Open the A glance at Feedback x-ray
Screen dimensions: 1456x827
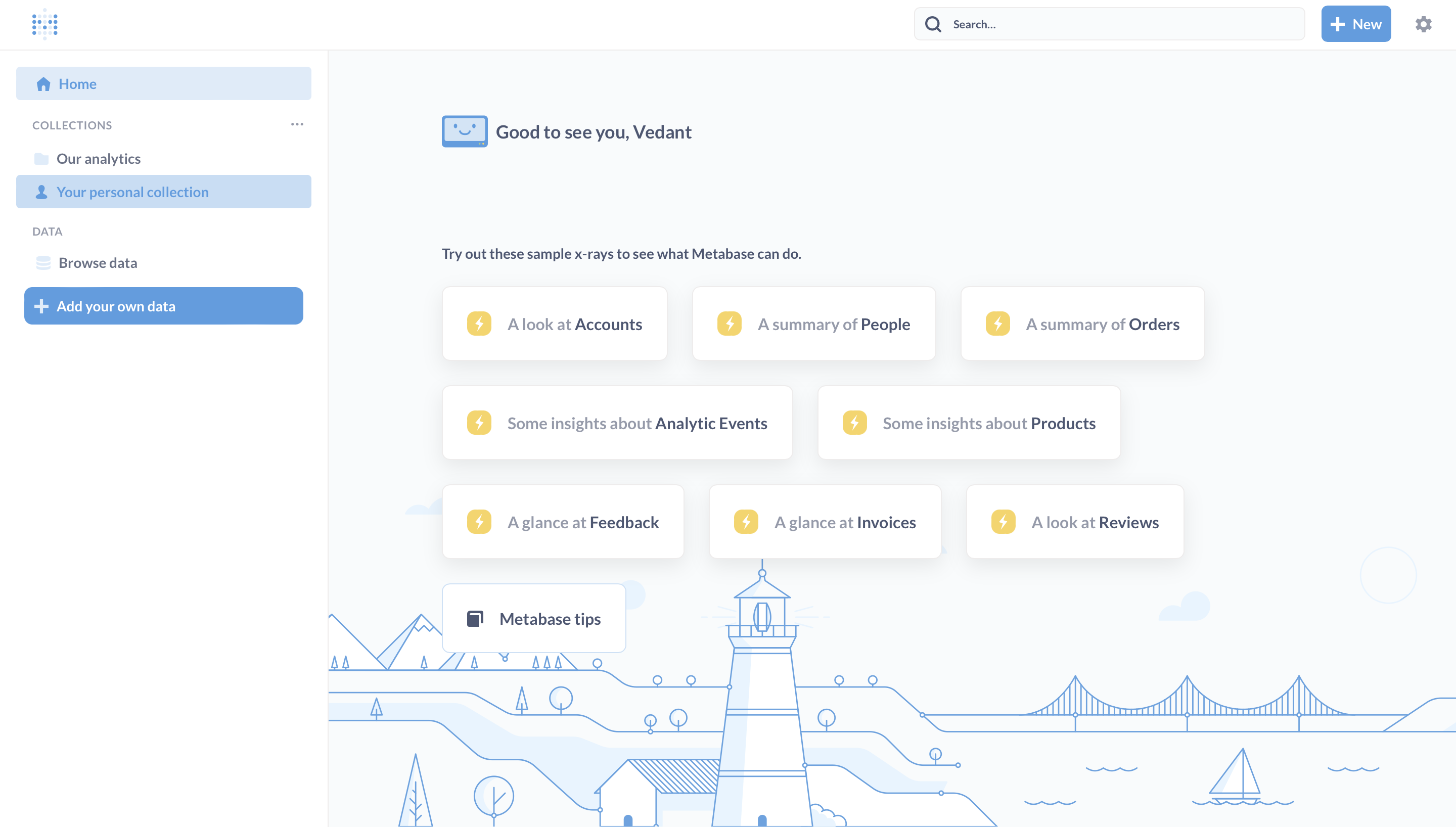[563, 521]
